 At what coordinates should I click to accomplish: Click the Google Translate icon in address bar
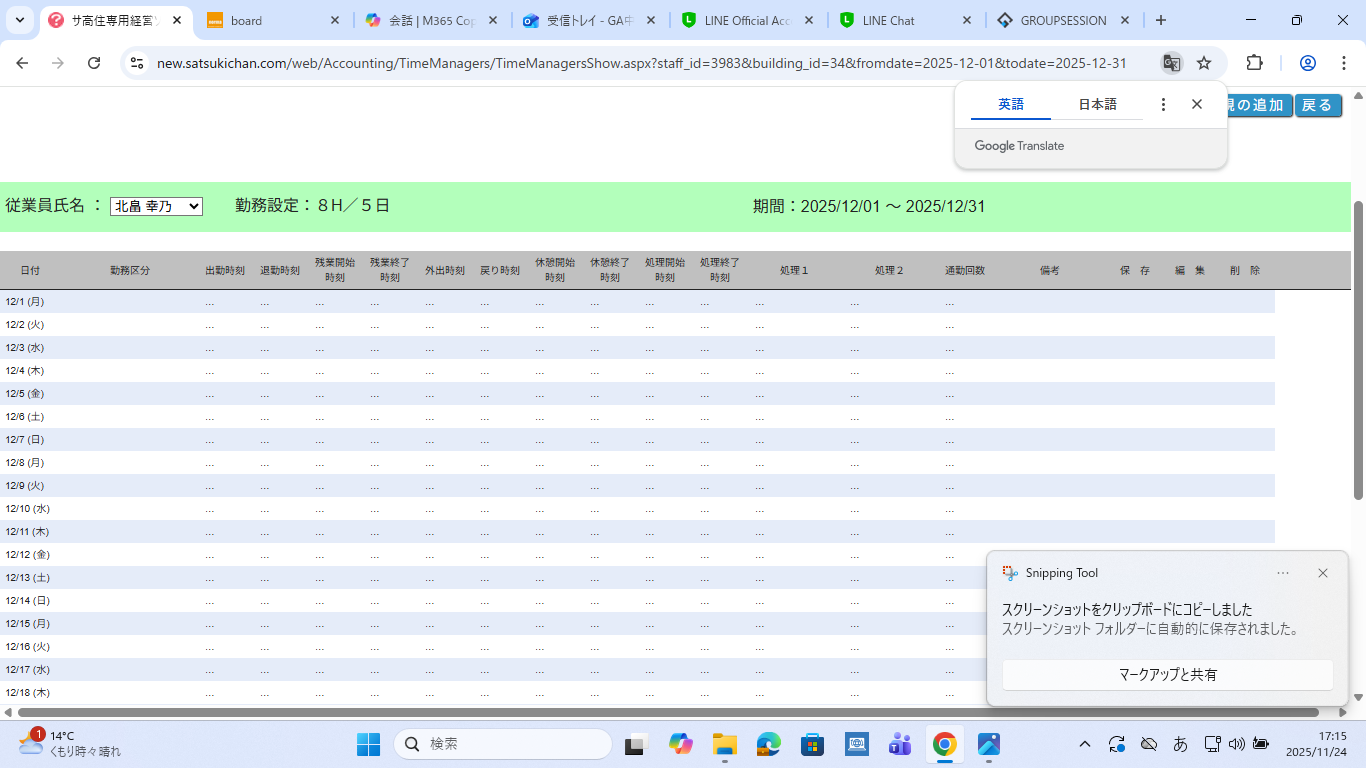pos(1171,63)
